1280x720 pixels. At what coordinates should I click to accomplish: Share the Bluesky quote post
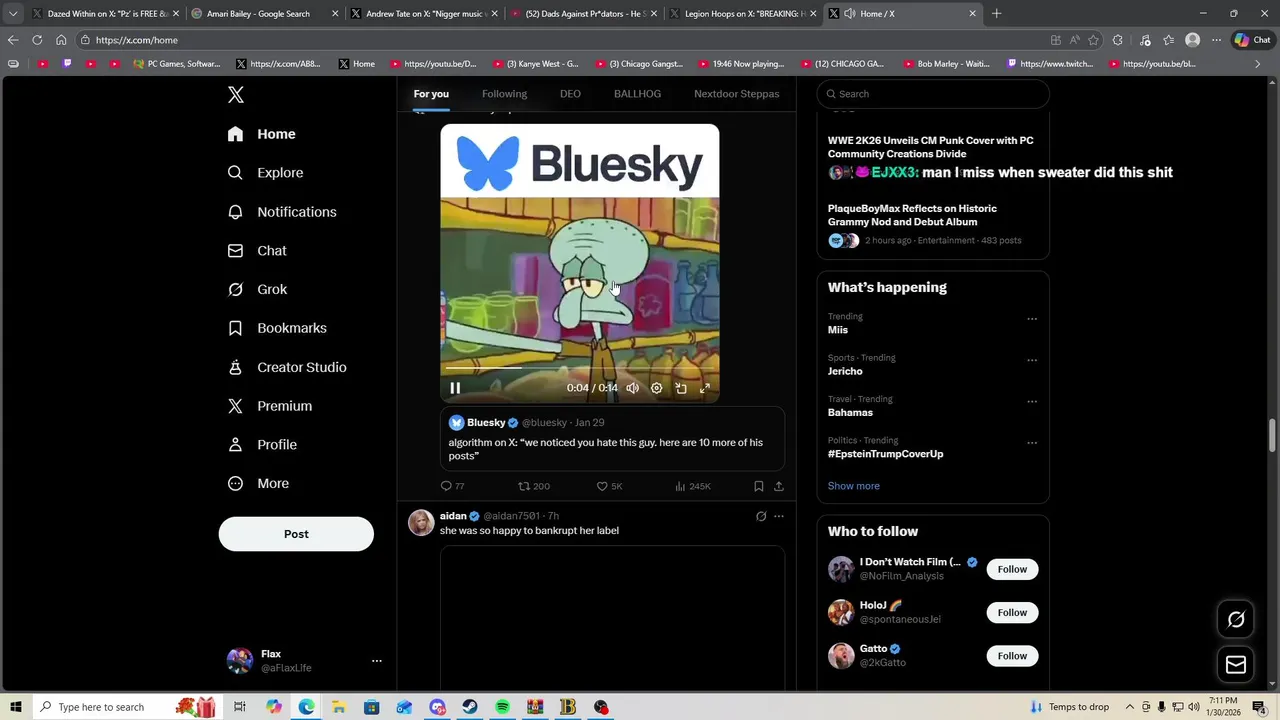779,486
